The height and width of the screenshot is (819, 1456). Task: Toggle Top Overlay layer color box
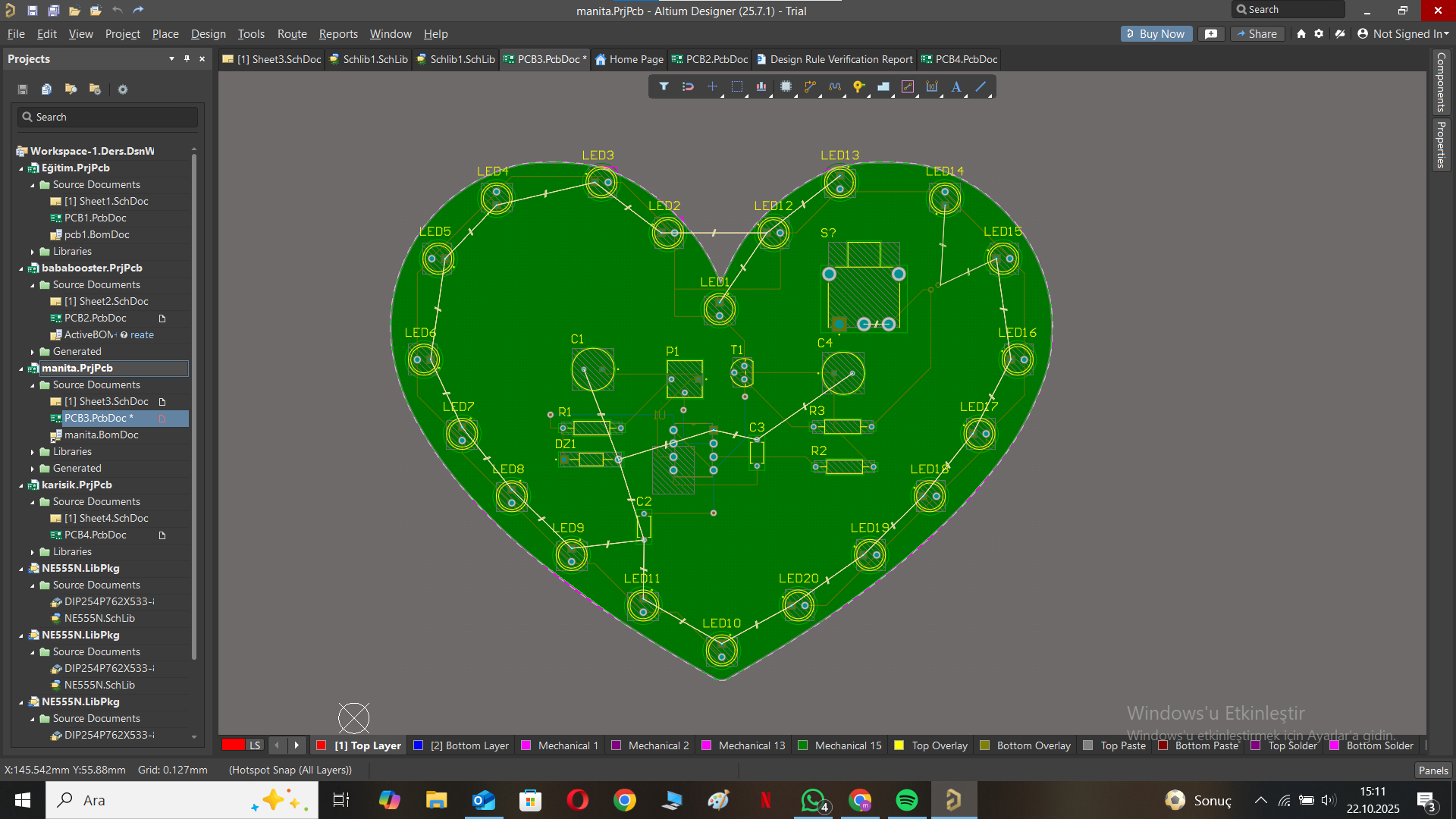point(899,745)
